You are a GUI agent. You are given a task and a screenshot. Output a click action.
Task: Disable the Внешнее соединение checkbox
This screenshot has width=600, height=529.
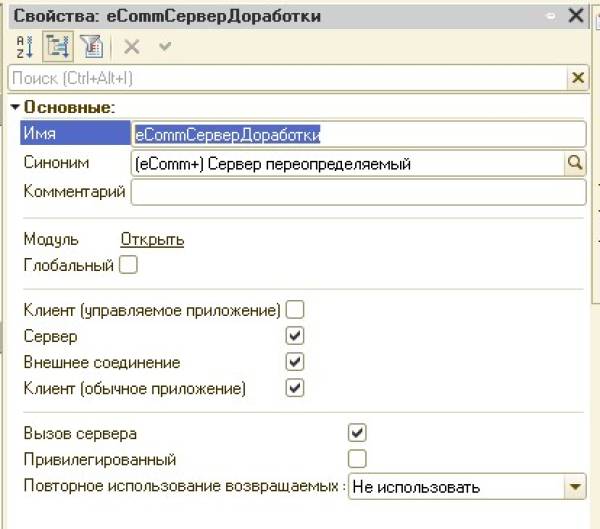point(295,362)
